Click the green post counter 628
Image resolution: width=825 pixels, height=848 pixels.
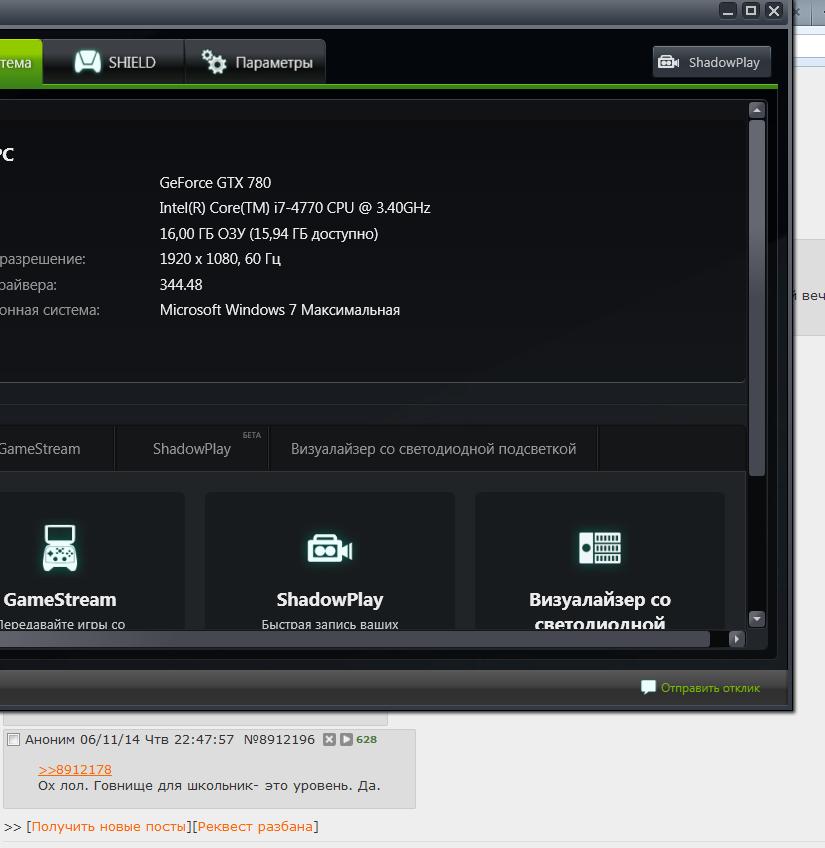pos(366,739)
